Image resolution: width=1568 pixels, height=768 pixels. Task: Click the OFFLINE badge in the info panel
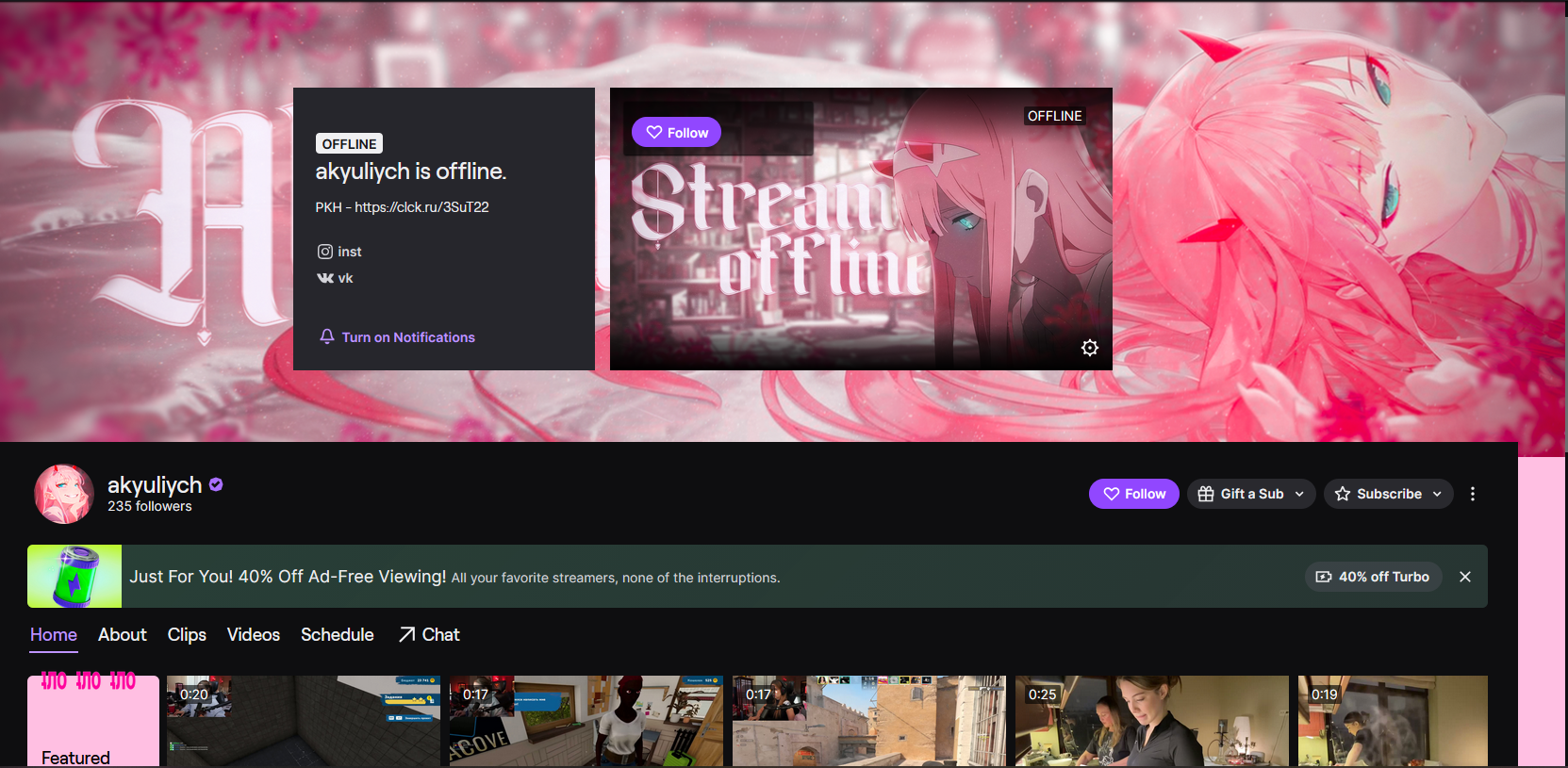349,143
